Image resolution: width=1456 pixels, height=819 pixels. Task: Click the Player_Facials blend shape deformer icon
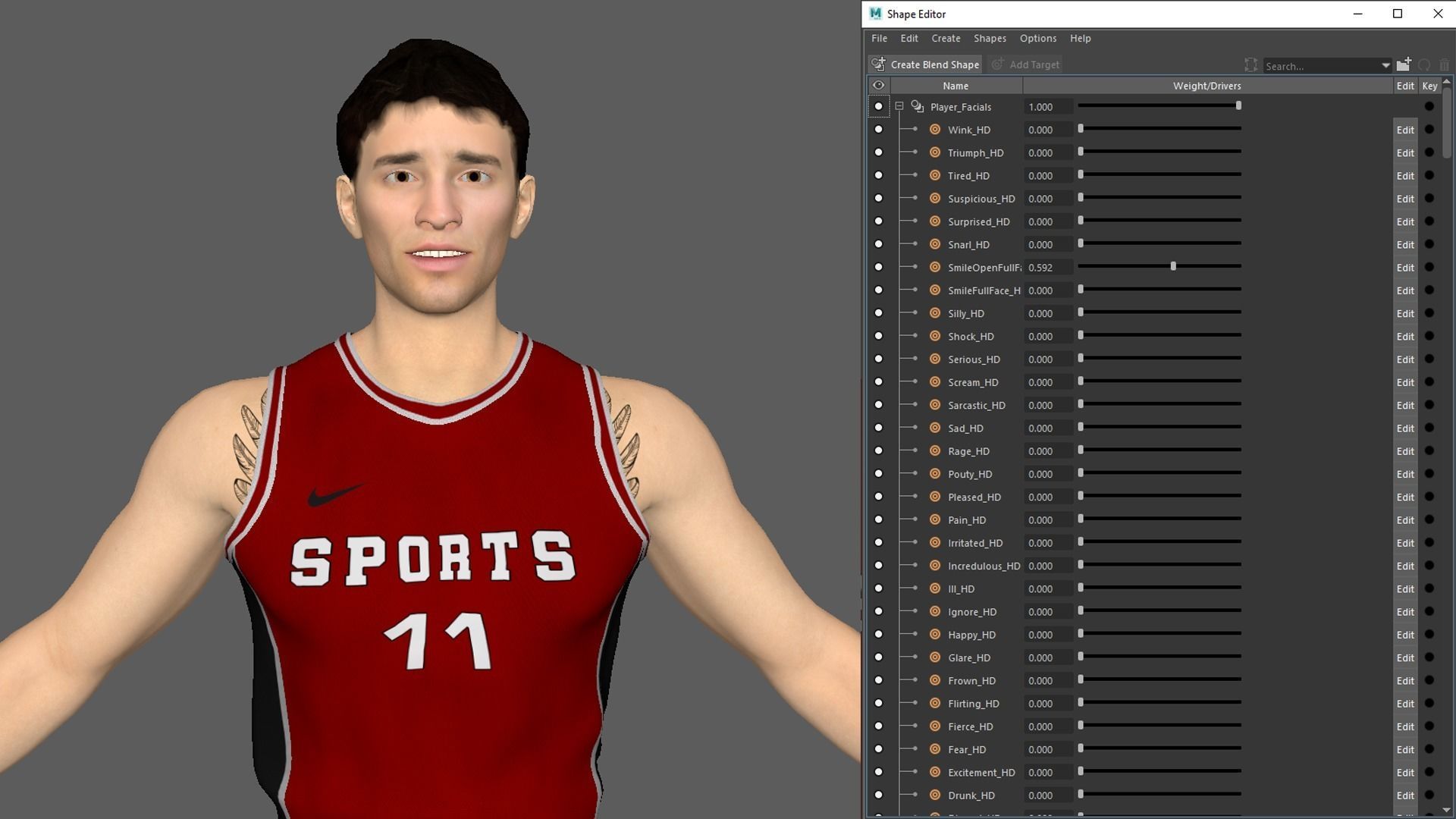(x=918, y=106)
